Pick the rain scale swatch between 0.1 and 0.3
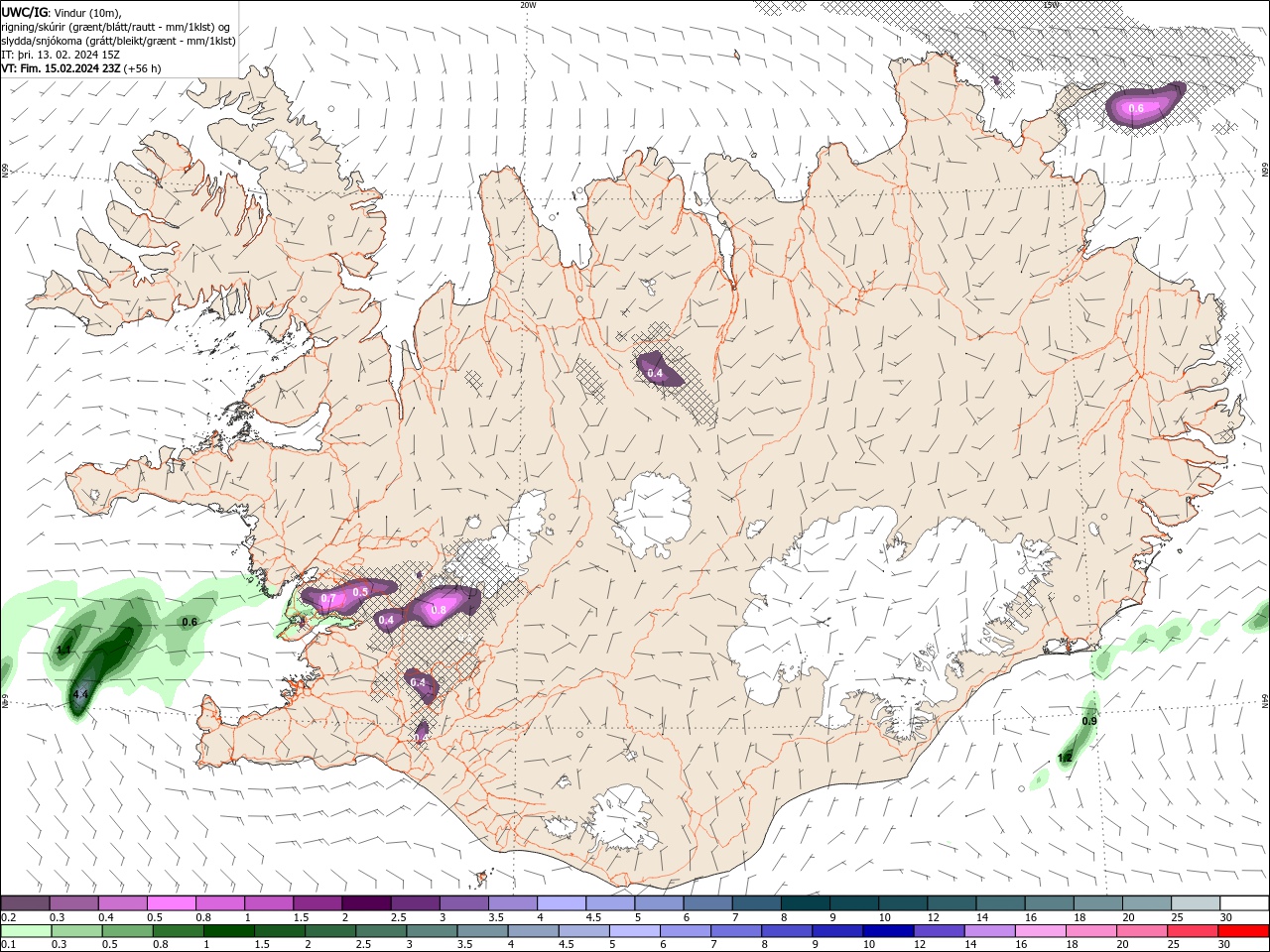 coord(26,931)
